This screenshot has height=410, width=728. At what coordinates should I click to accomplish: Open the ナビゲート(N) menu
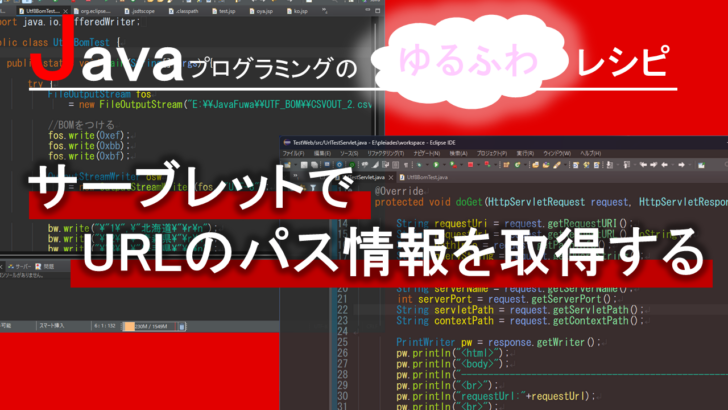point(427,153)
